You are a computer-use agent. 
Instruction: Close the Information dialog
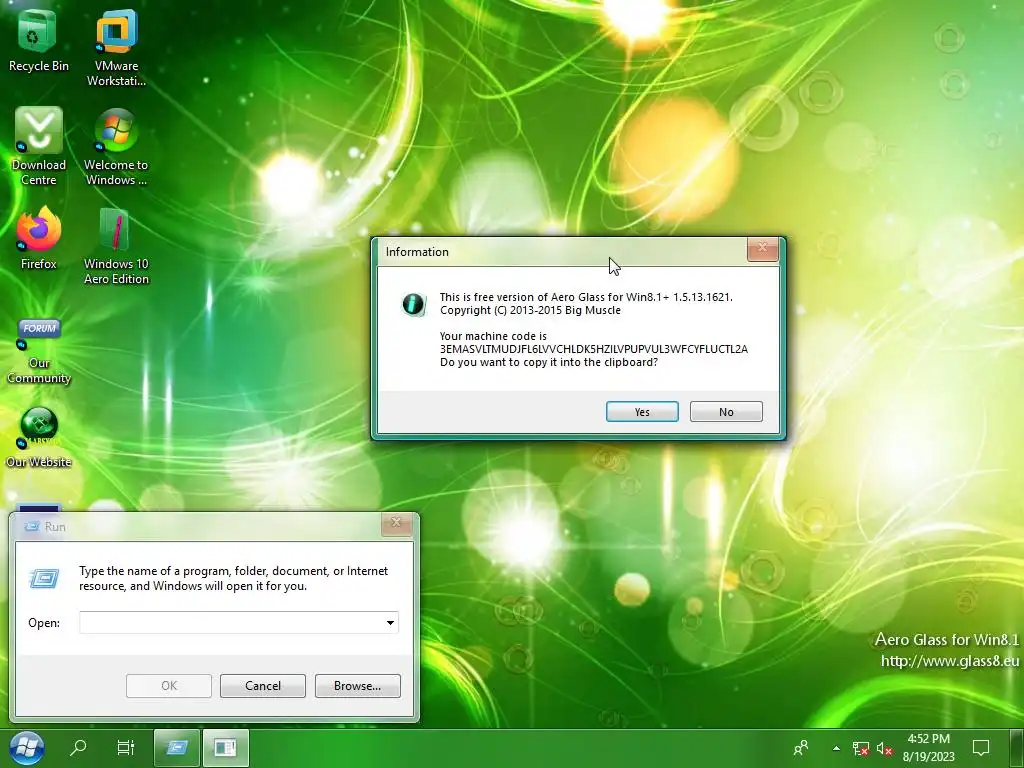(x=762, y=249)
